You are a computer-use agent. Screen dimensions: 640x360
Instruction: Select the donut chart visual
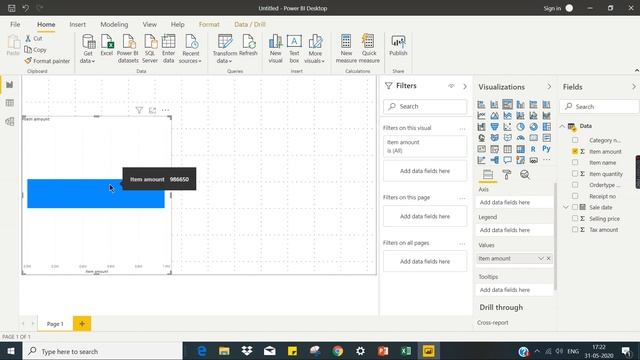533,127
